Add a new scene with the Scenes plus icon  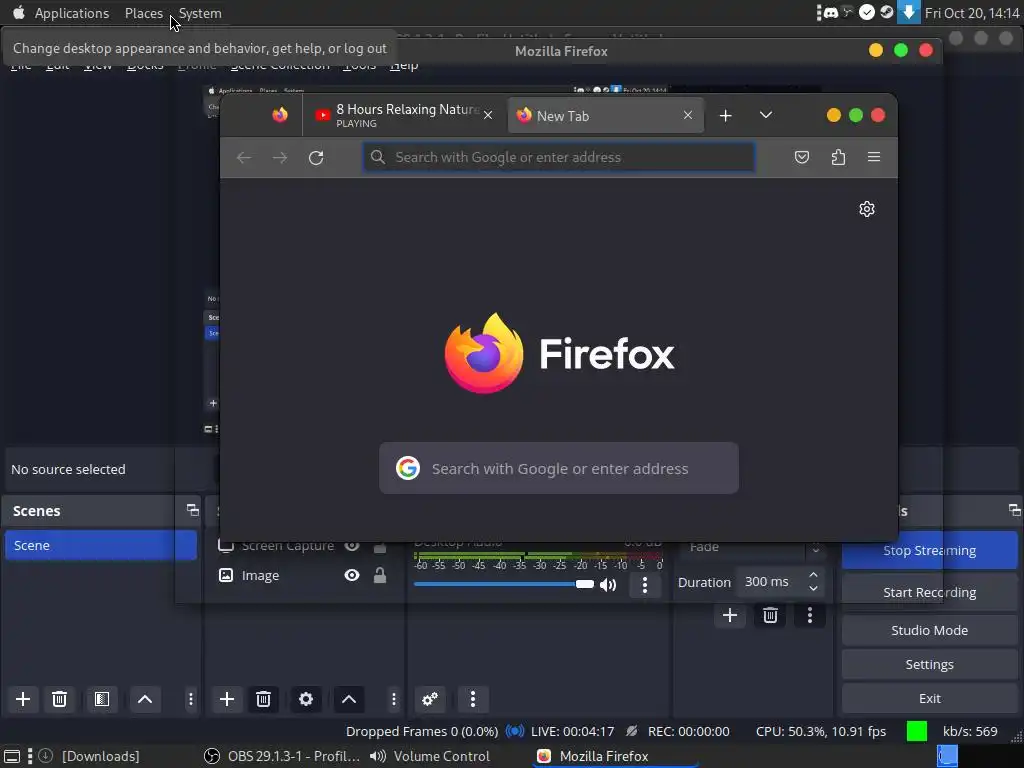pyautogui.click(x=23, y=699)
